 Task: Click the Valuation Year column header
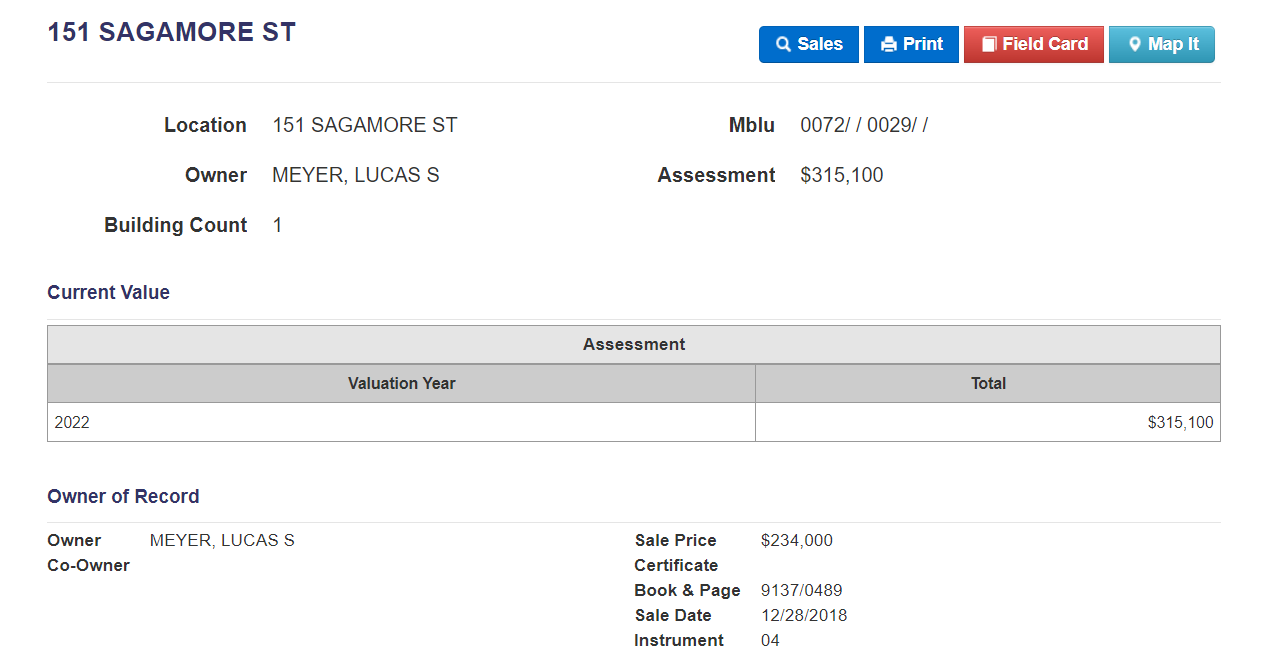point(401,383)
